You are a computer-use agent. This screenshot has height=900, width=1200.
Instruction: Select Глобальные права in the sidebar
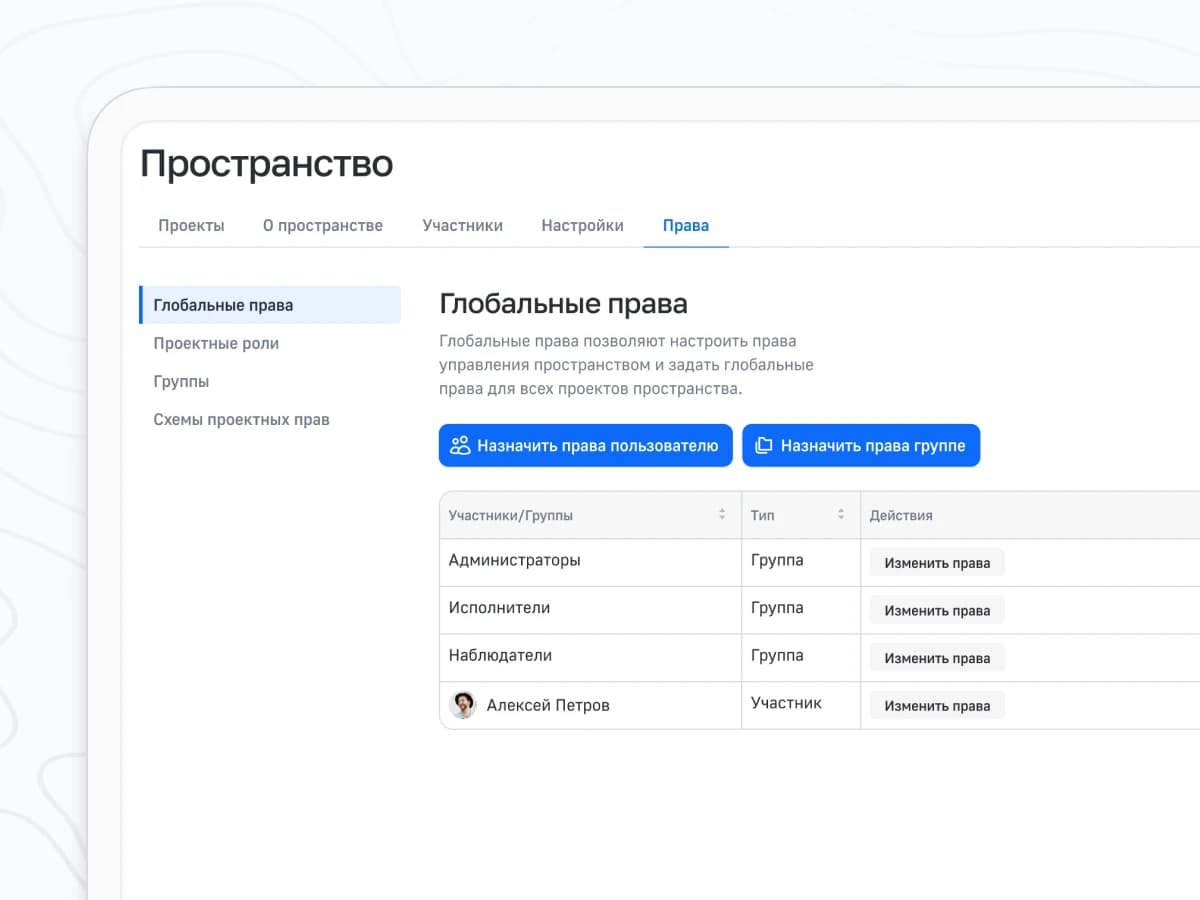(x=223, y=305)
